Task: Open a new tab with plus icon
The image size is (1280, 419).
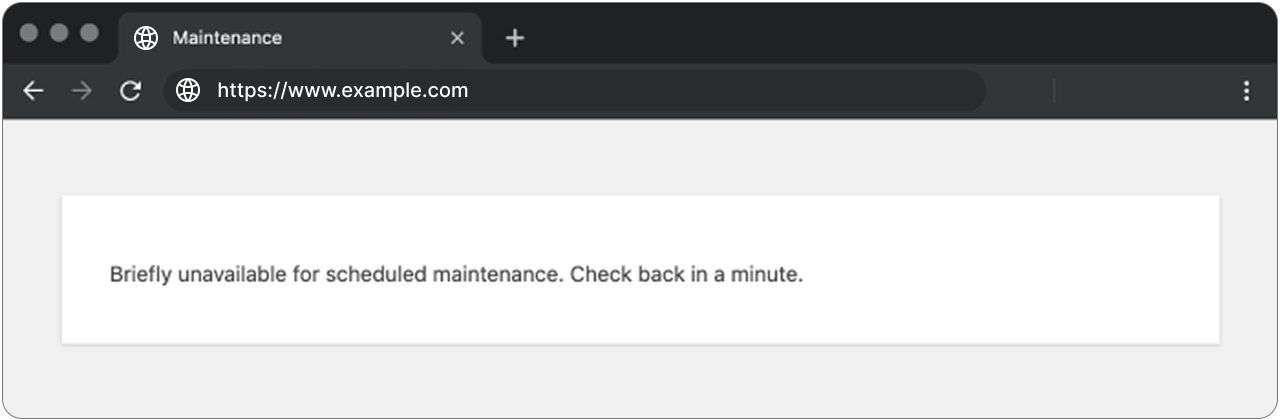Action: pyautogui.click(x=514, y=38)
